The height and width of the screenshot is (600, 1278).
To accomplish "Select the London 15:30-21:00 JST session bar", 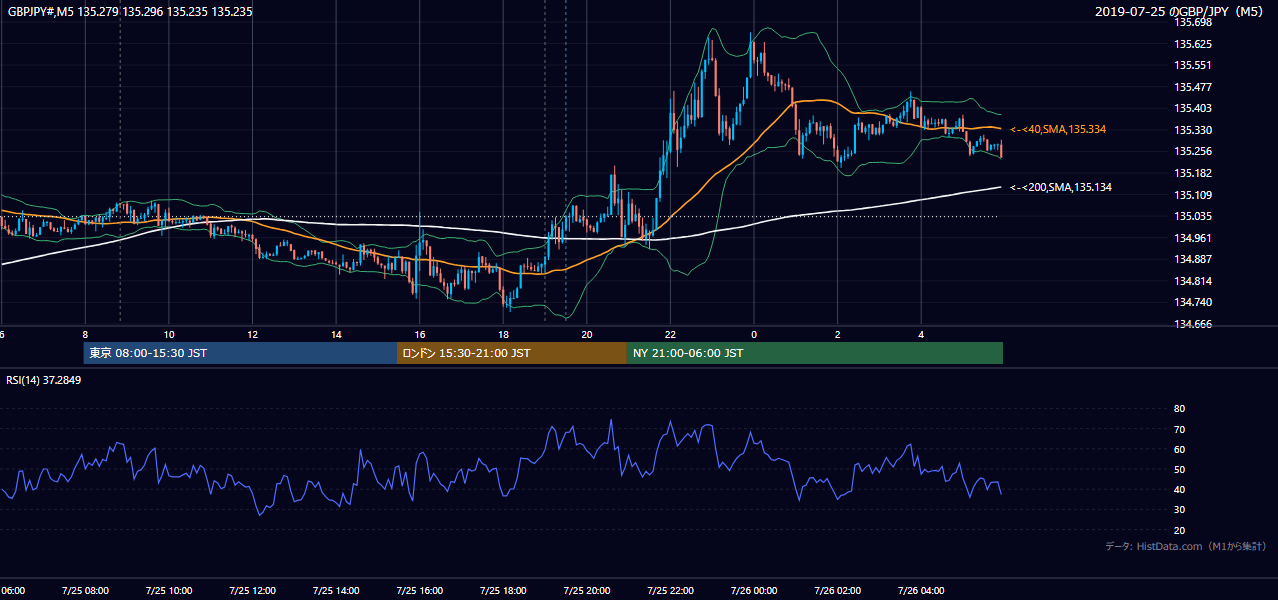I will [512, 353].
